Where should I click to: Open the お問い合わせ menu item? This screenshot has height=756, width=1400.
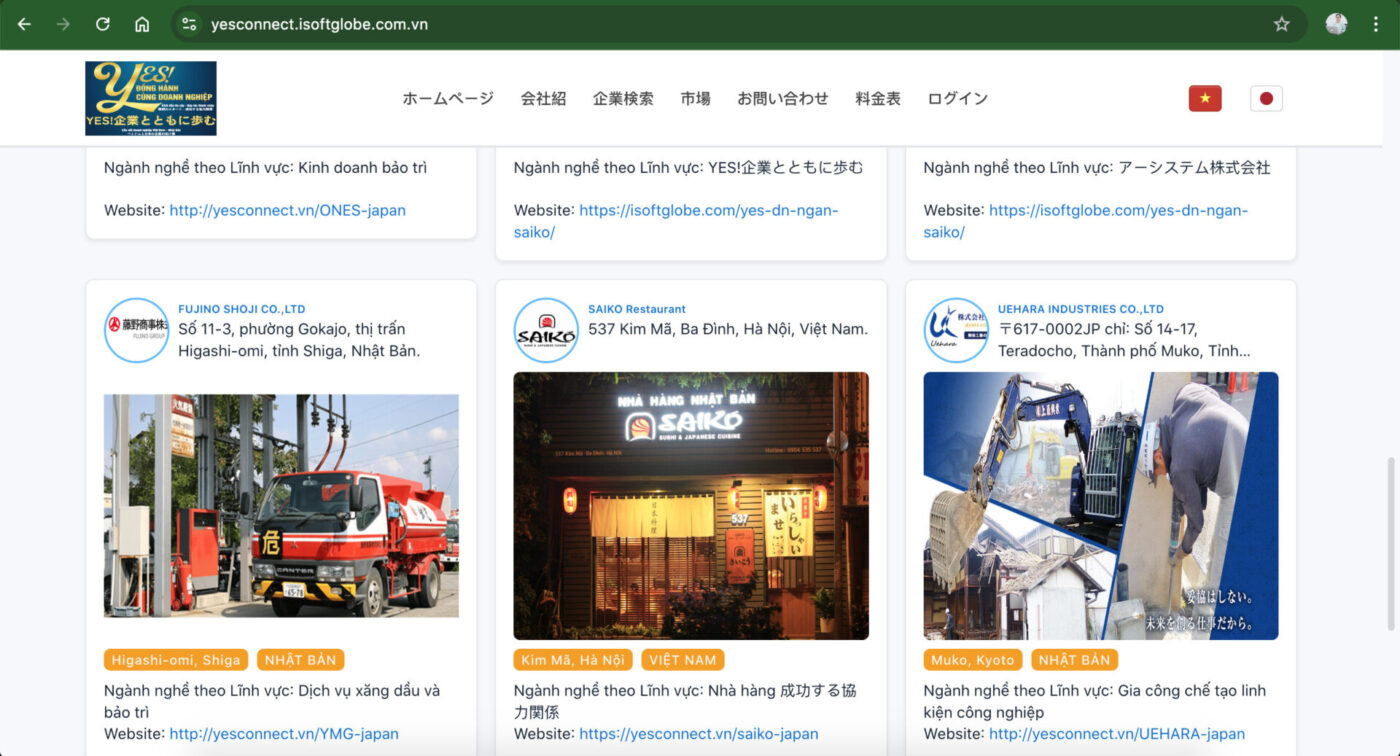783,98
